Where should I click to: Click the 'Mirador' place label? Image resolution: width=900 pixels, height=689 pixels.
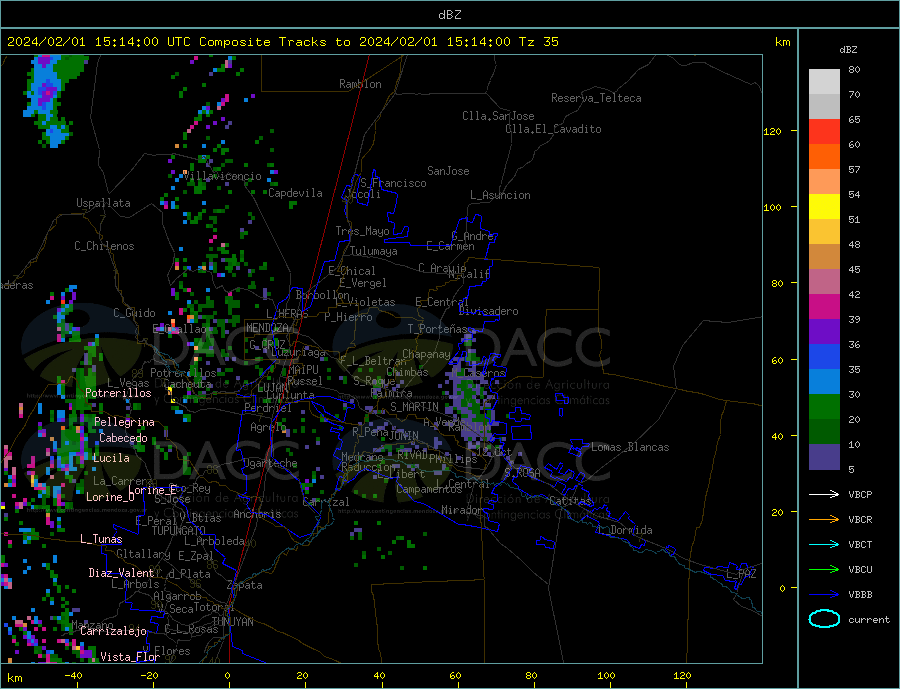(x=462, y=510)
